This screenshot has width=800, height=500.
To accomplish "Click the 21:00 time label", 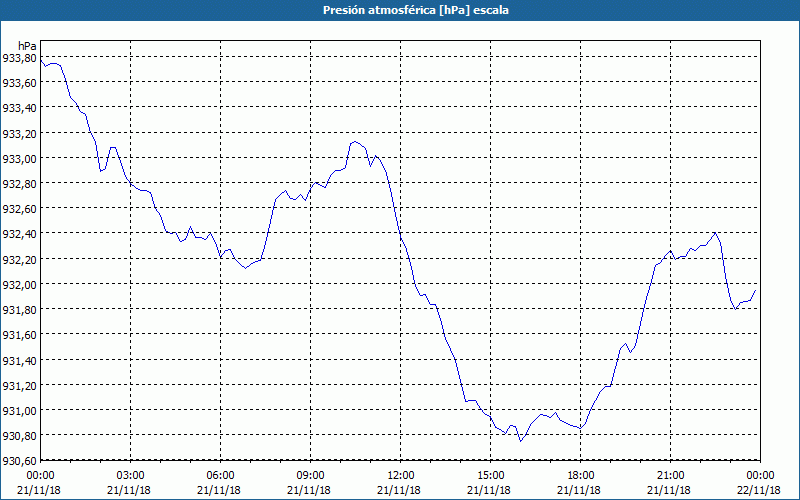I will tap(670, 476).
